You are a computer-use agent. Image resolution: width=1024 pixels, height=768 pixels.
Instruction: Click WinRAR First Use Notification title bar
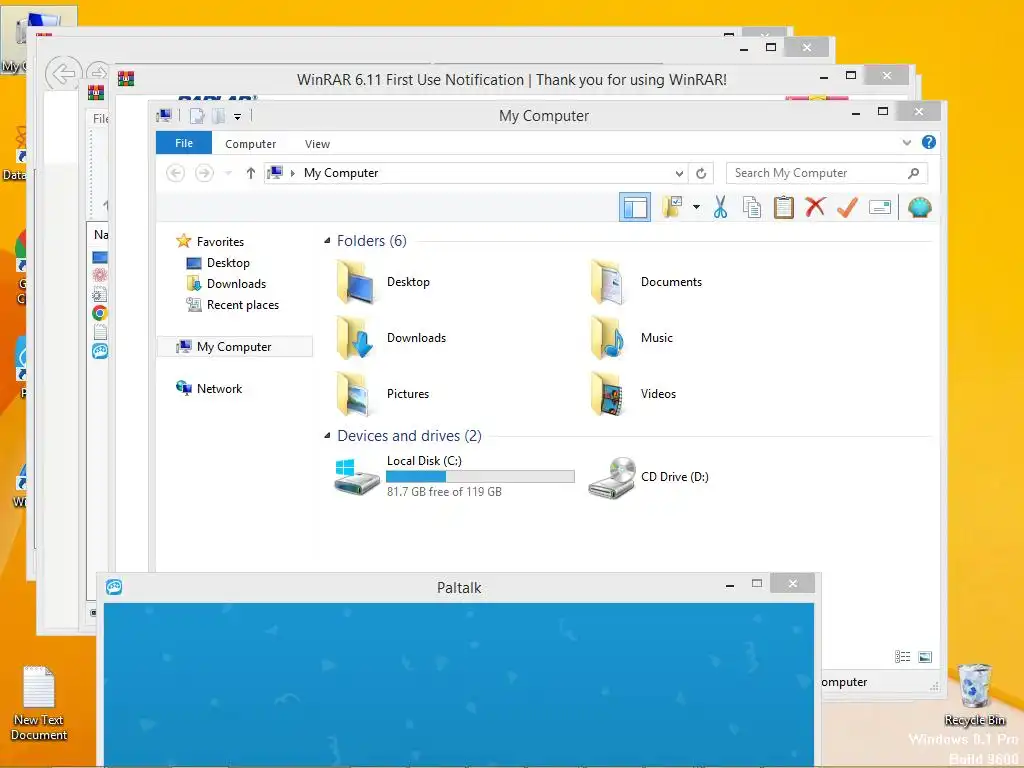(x=511, y=80)
